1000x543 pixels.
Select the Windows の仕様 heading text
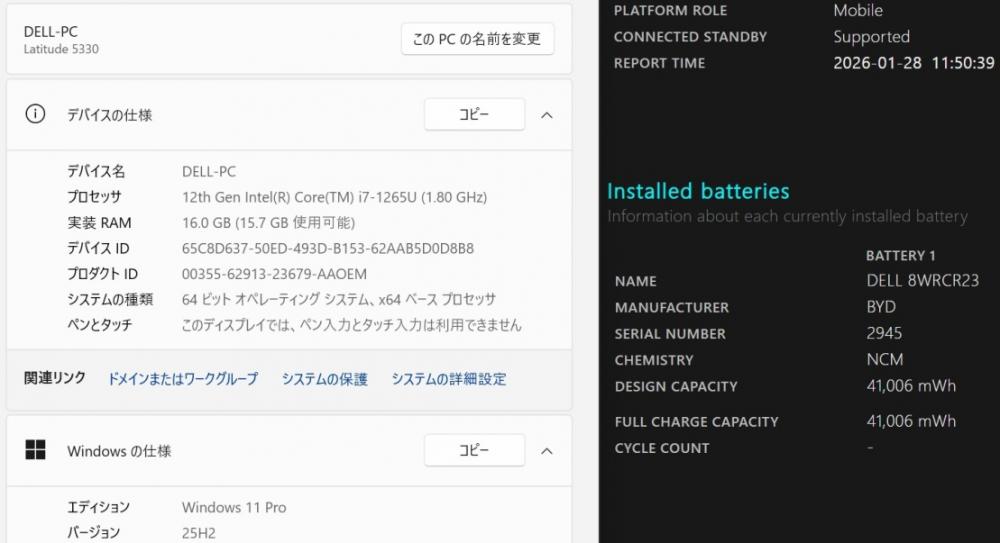(x=119, y=451)
